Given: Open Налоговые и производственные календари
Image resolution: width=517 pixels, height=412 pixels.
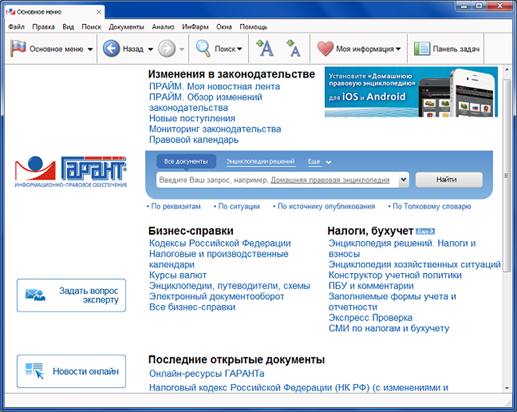Looking at the screenshot, I should 219,259.
